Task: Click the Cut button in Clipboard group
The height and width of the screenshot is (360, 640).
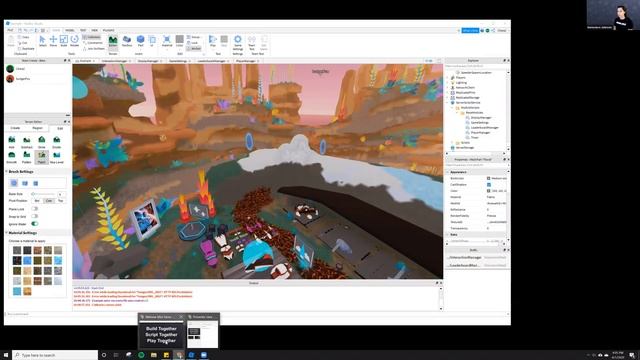Action: (23, 43)
